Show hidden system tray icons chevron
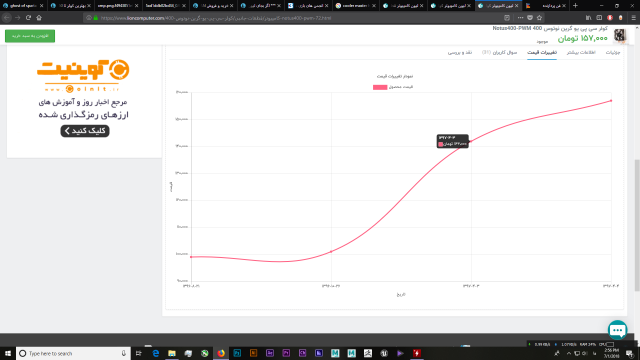640x360 pixels. [569, 353]
